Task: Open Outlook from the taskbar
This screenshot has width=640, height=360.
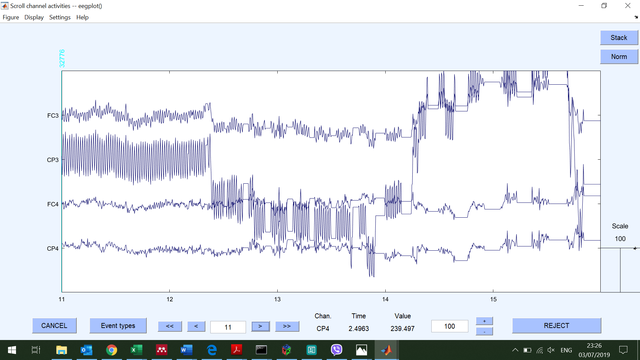Action: point(86,350)
